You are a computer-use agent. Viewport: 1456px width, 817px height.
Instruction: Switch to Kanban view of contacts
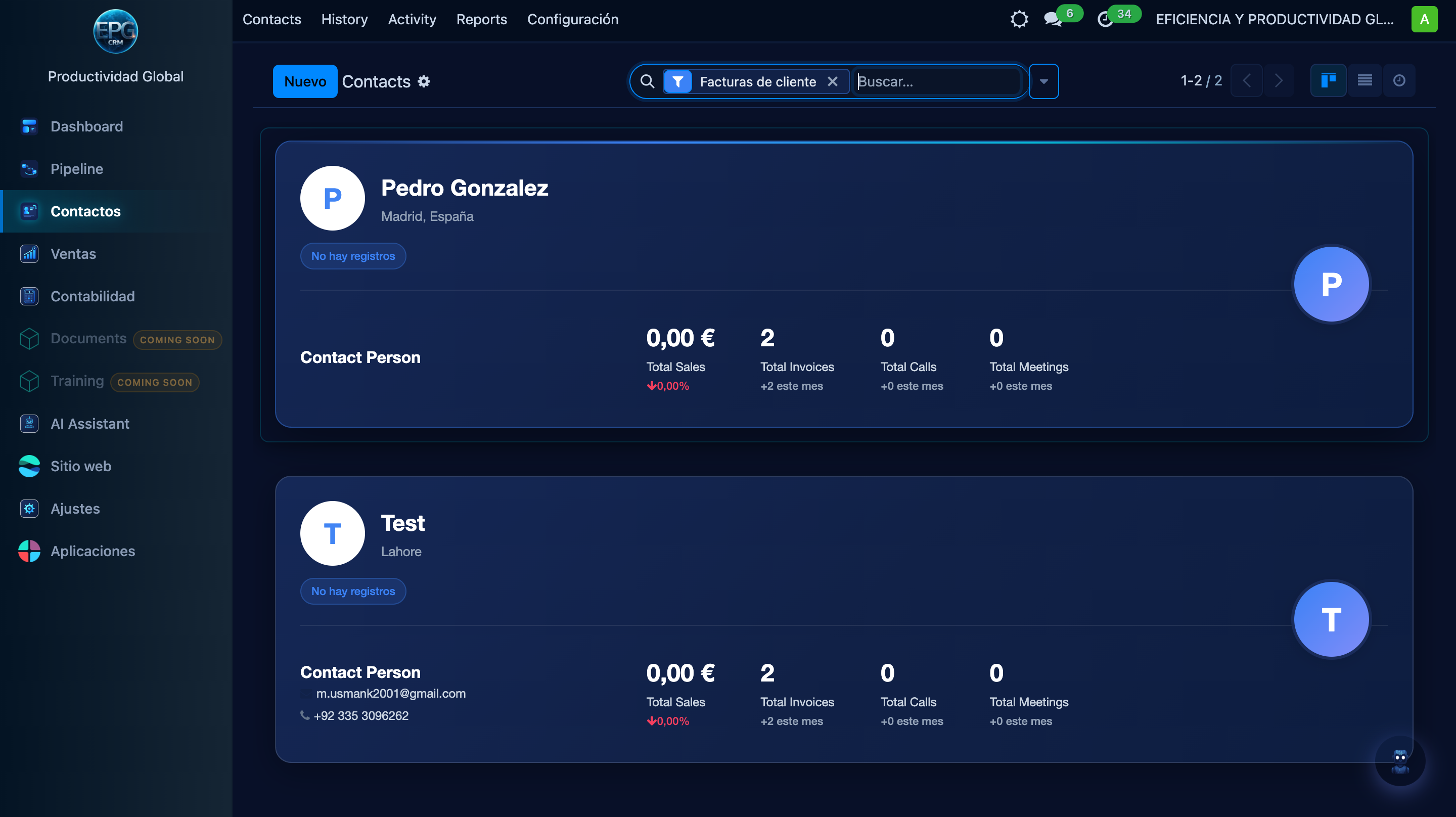pos(1328,80)
